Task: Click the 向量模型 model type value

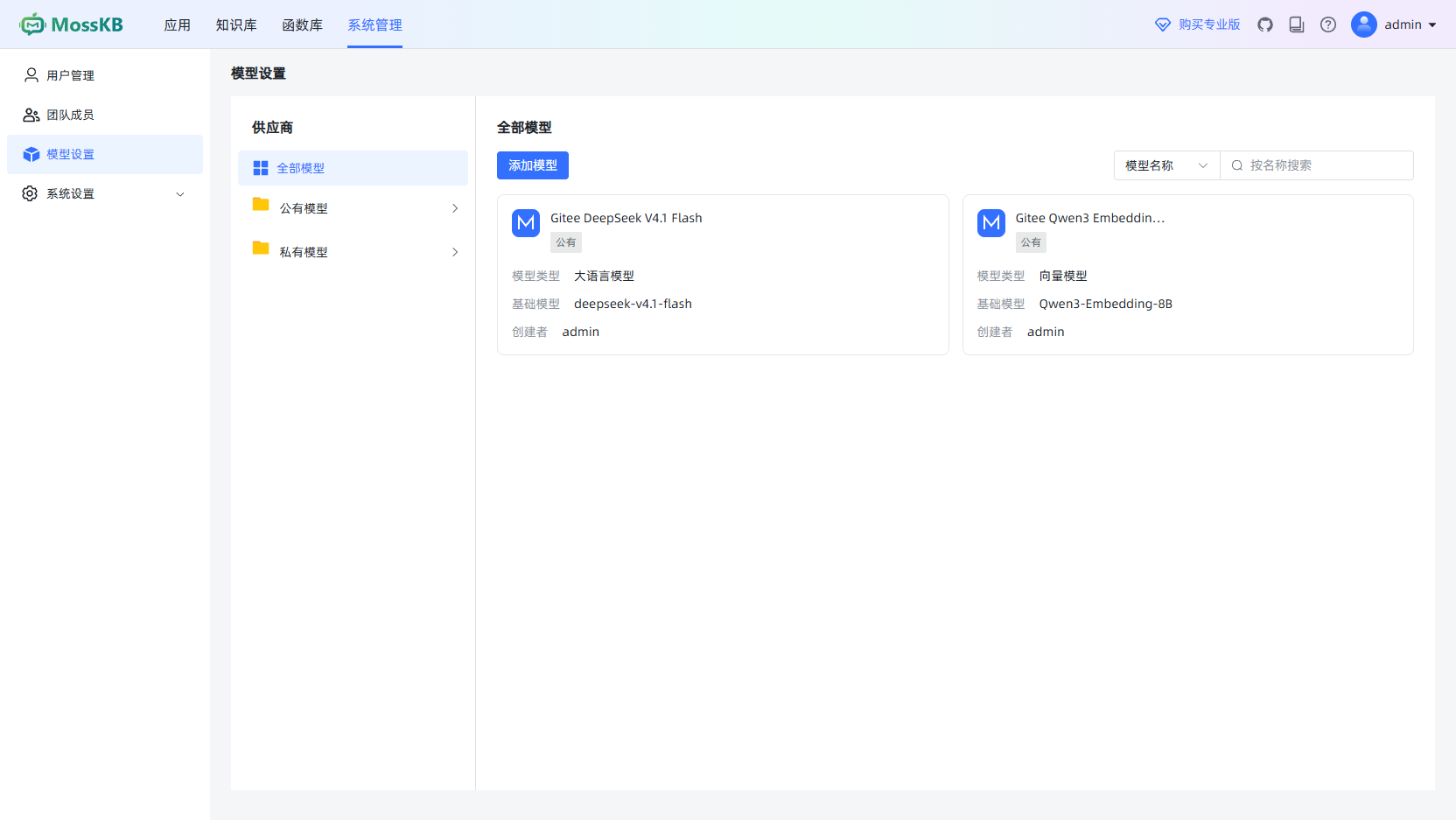Action: tap(1063, 276)
